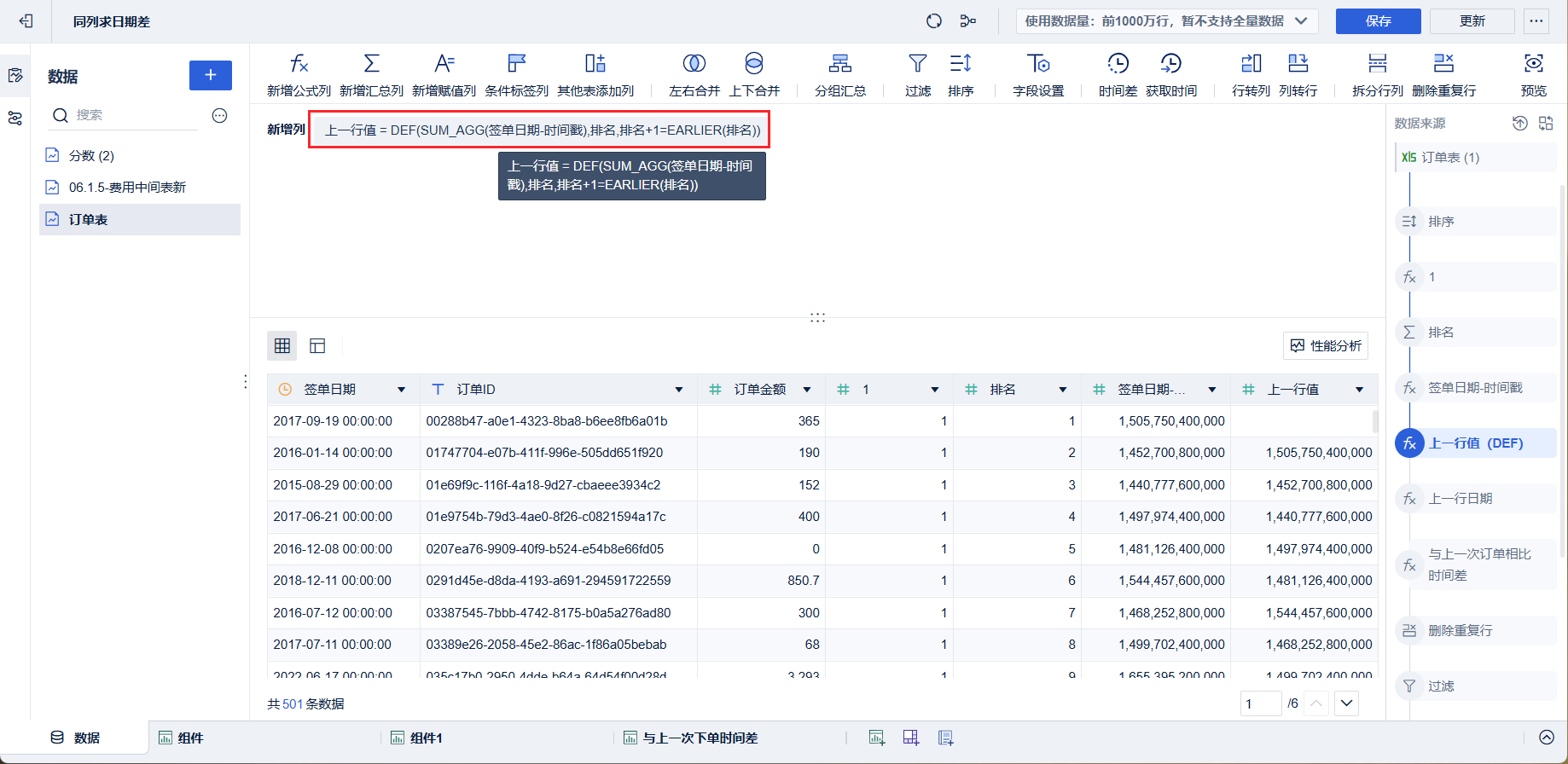Select 分数 (2) in the data list
Screen dimensions: 1568x764
(140, 155)
